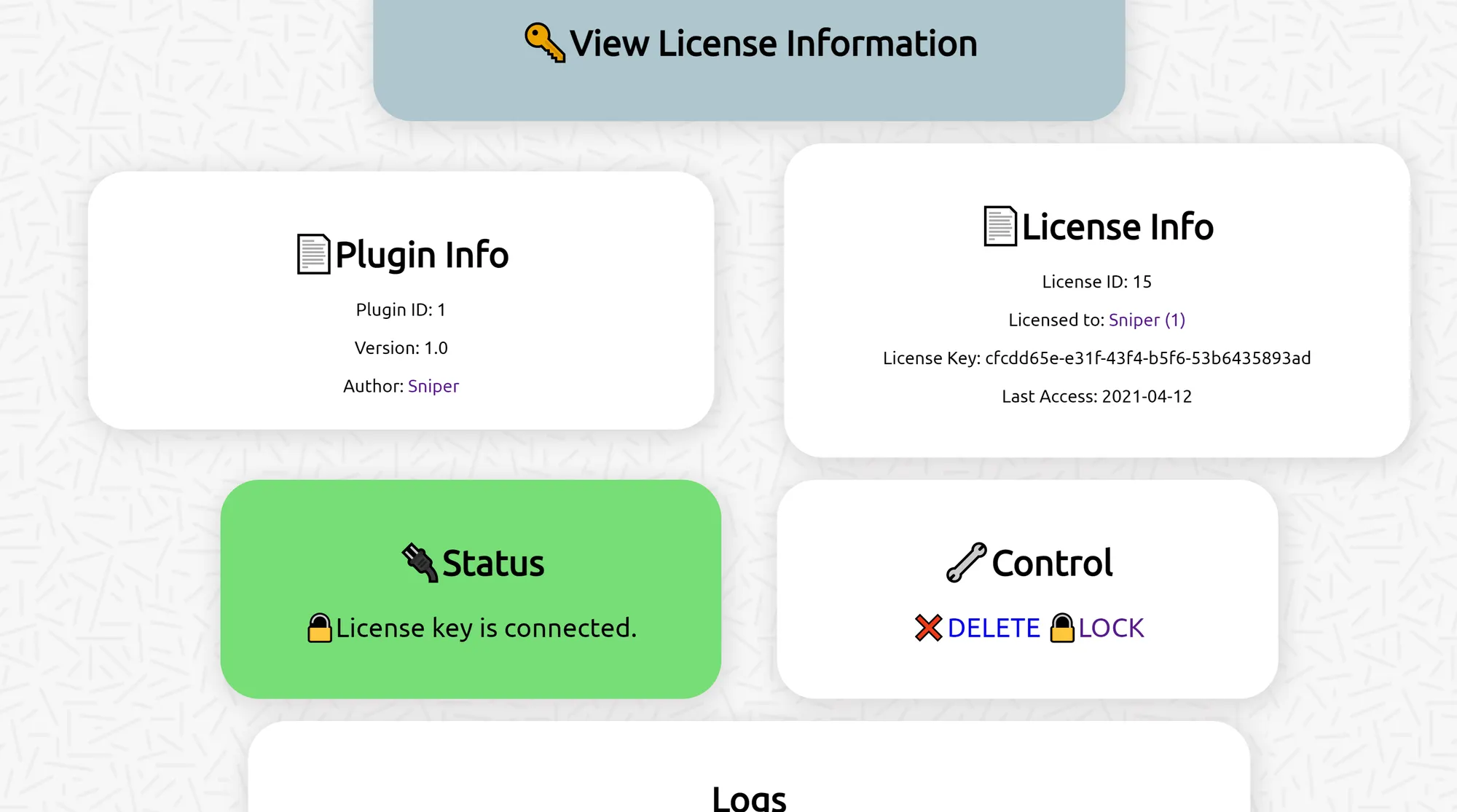The width and height of the screenshot is (1457, 812).
Task: Click the Plugin Info document icon
Action: click(x=313, y=254)
